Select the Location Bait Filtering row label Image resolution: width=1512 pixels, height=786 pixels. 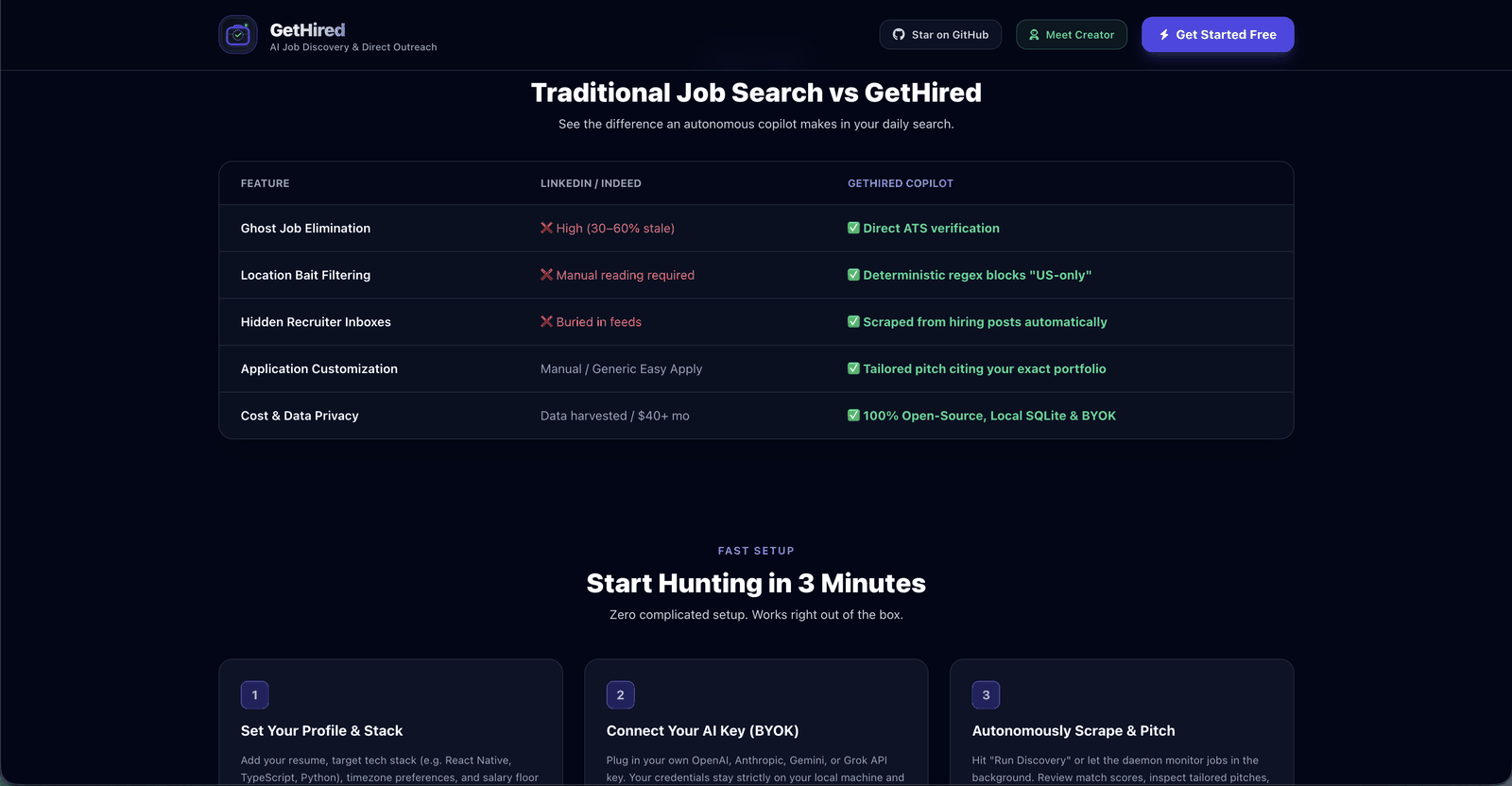305,275
